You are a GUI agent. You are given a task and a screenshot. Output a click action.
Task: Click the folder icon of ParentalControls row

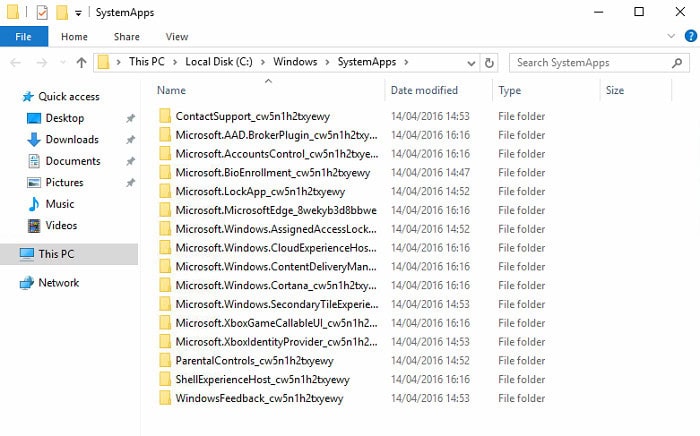click(165, 360)
